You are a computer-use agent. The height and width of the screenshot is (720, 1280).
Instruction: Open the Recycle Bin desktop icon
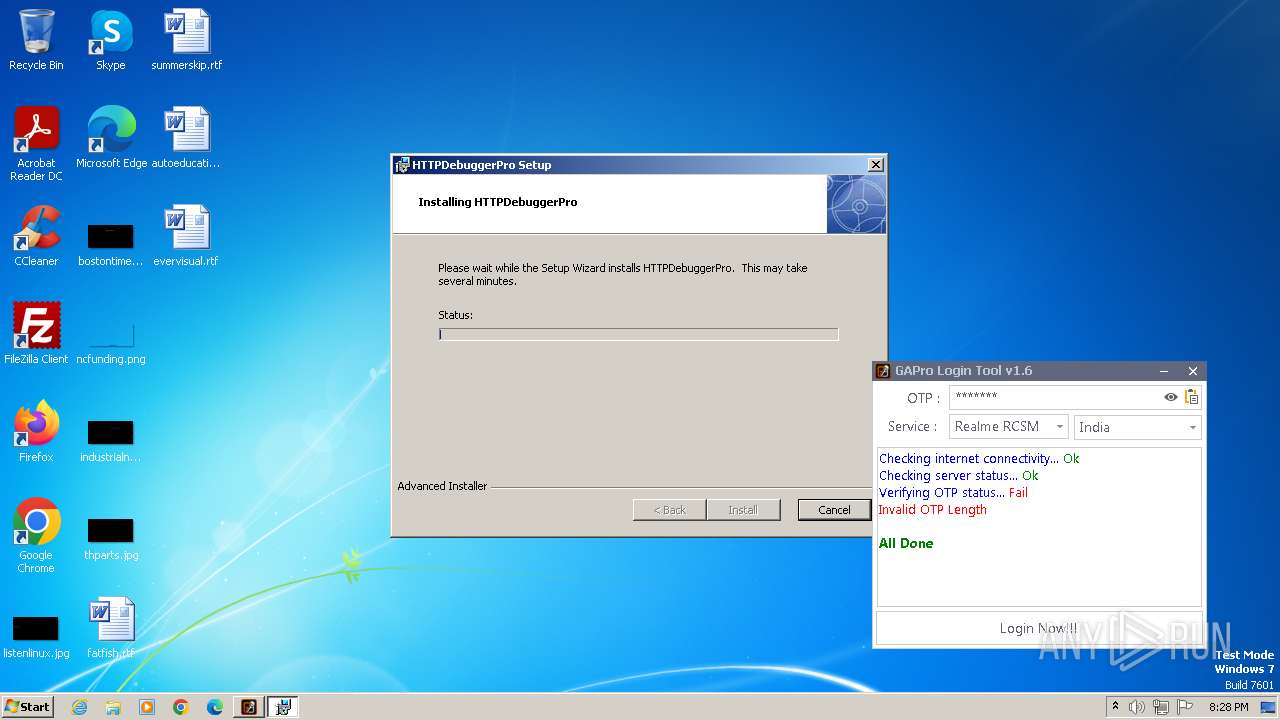36,40
